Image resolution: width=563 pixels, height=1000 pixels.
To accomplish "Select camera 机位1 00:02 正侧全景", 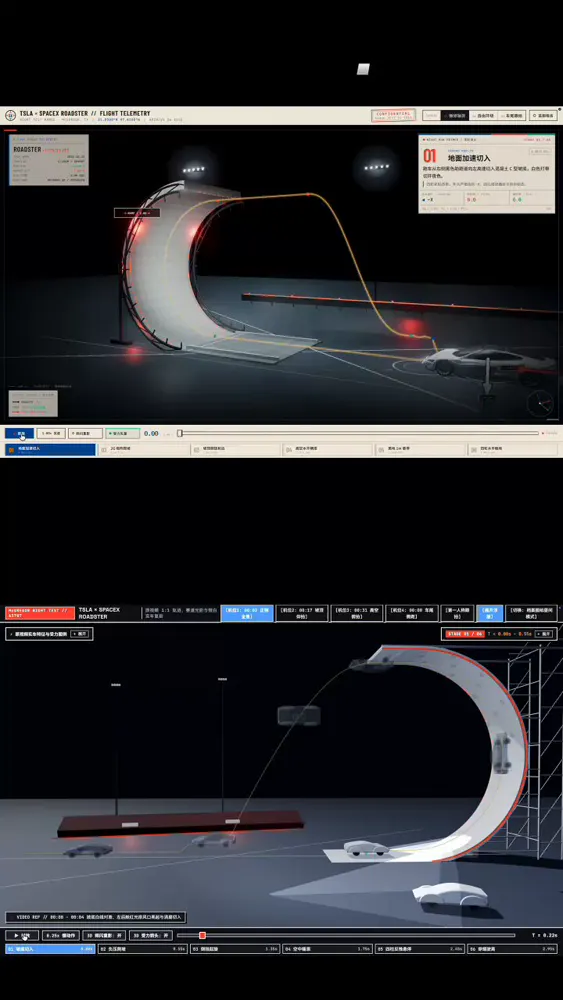I will (x=247, y=614).
